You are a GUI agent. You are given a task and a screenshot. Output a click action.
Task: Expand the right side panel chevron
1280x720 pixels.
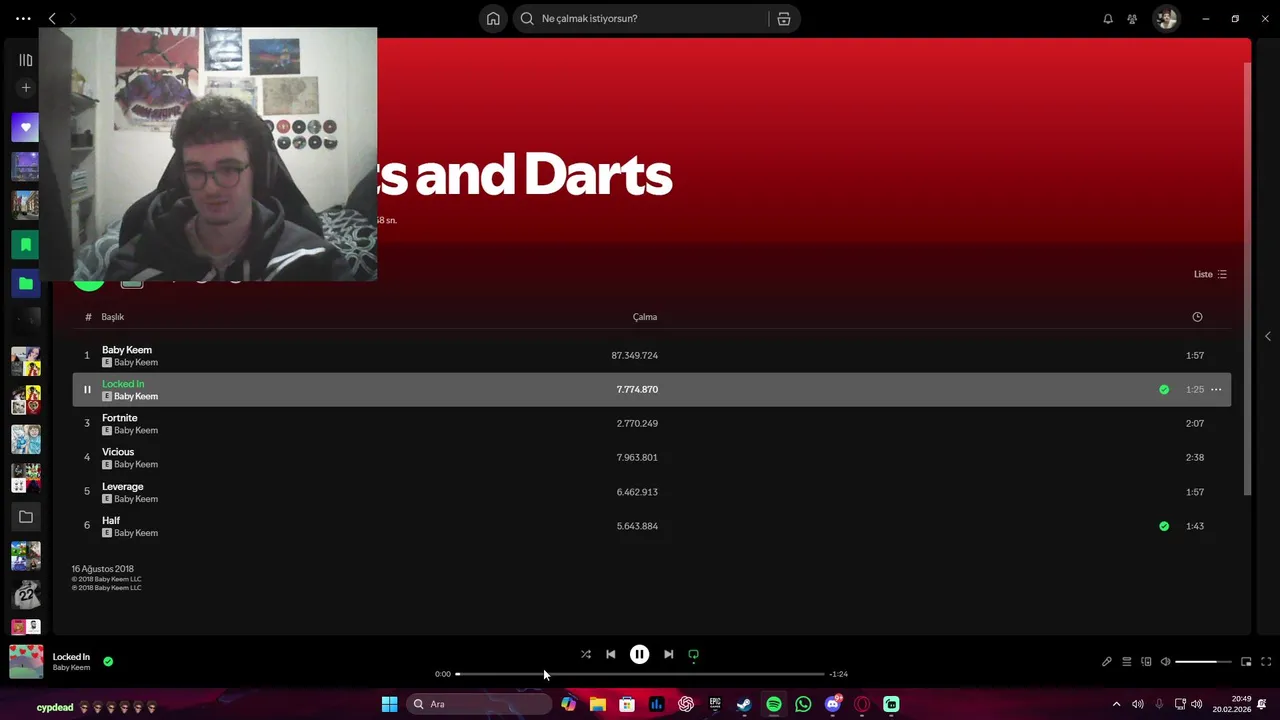point(1268,336)
